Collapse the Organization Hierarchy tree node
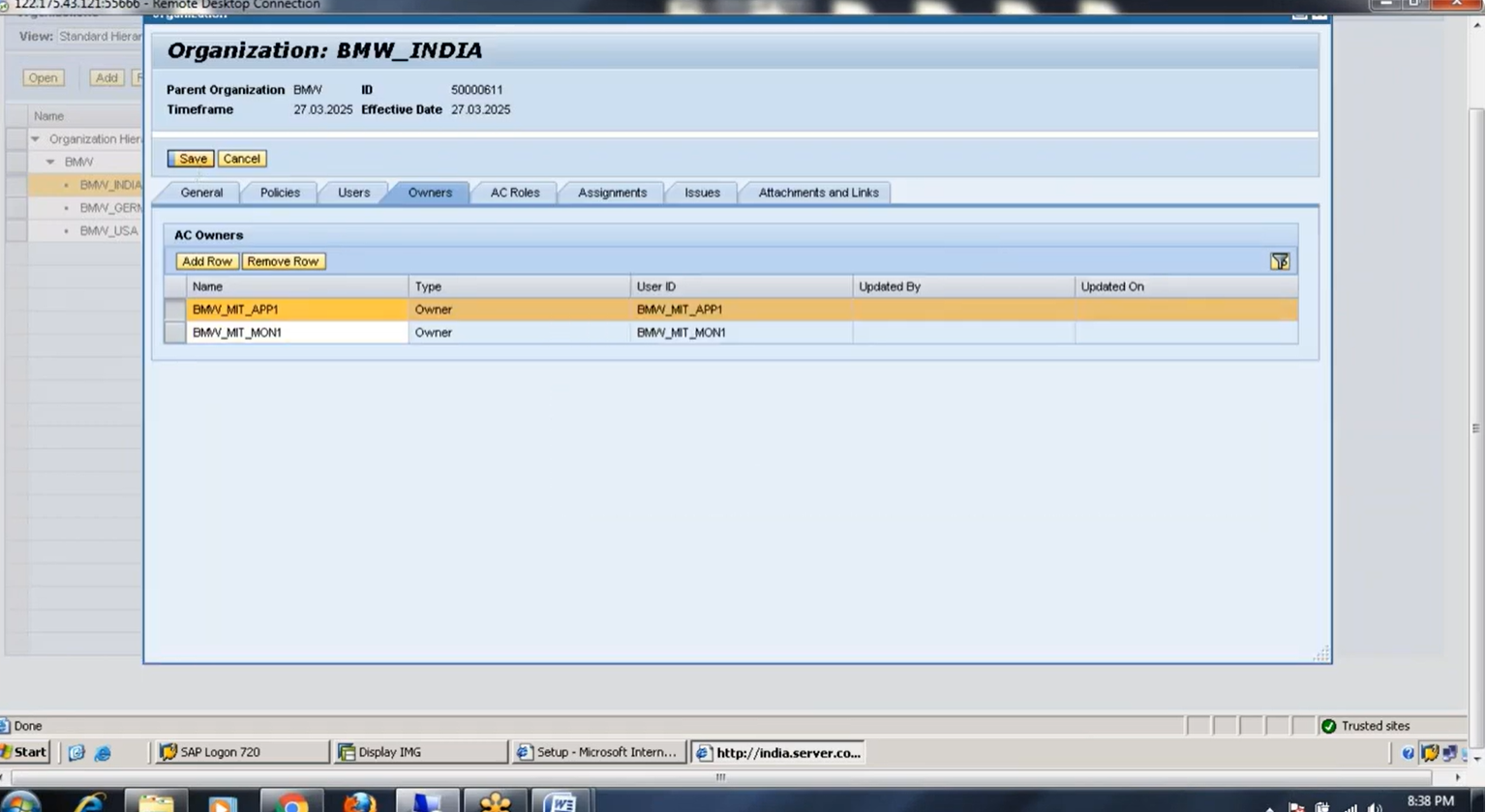The width and height of the screenshot is (1486, 812). [x=36, y=139]
